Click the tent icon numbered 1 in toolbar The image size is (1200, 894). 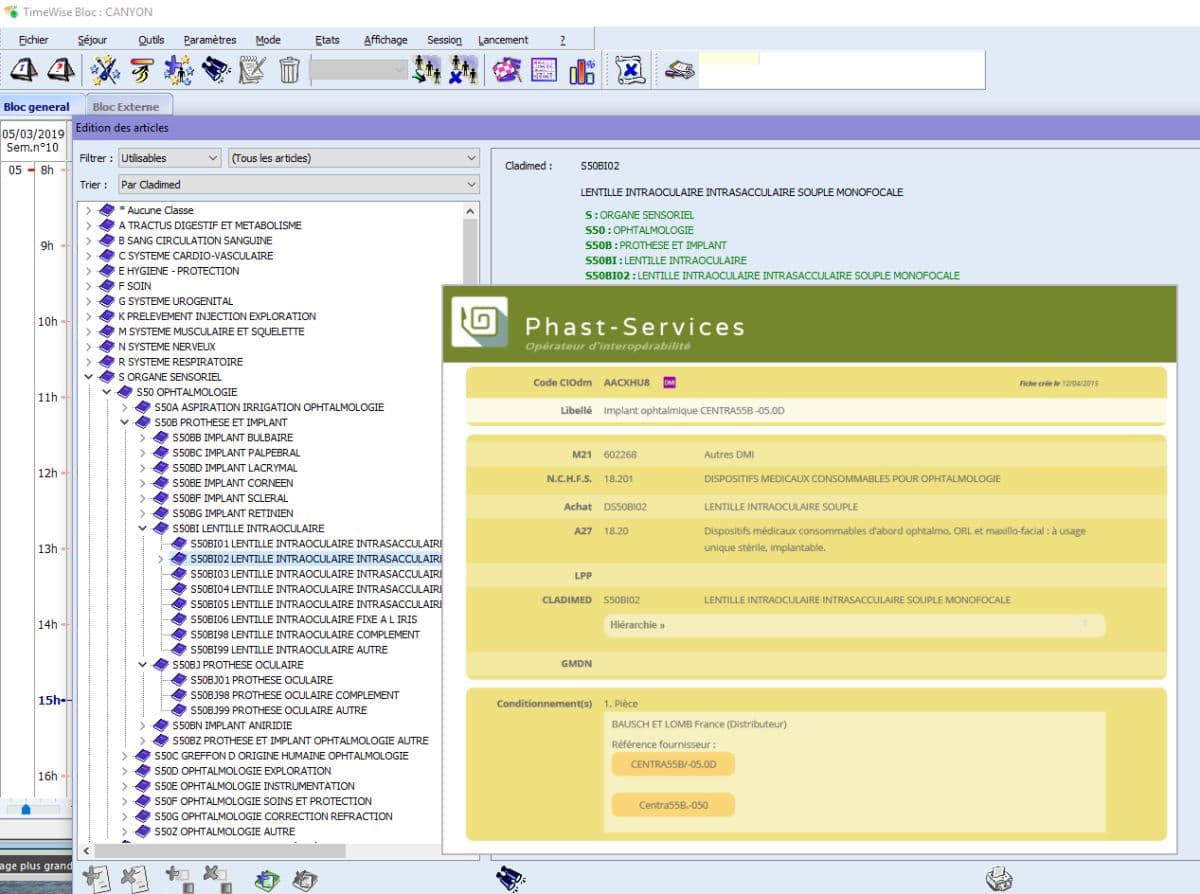pos(24,70)
